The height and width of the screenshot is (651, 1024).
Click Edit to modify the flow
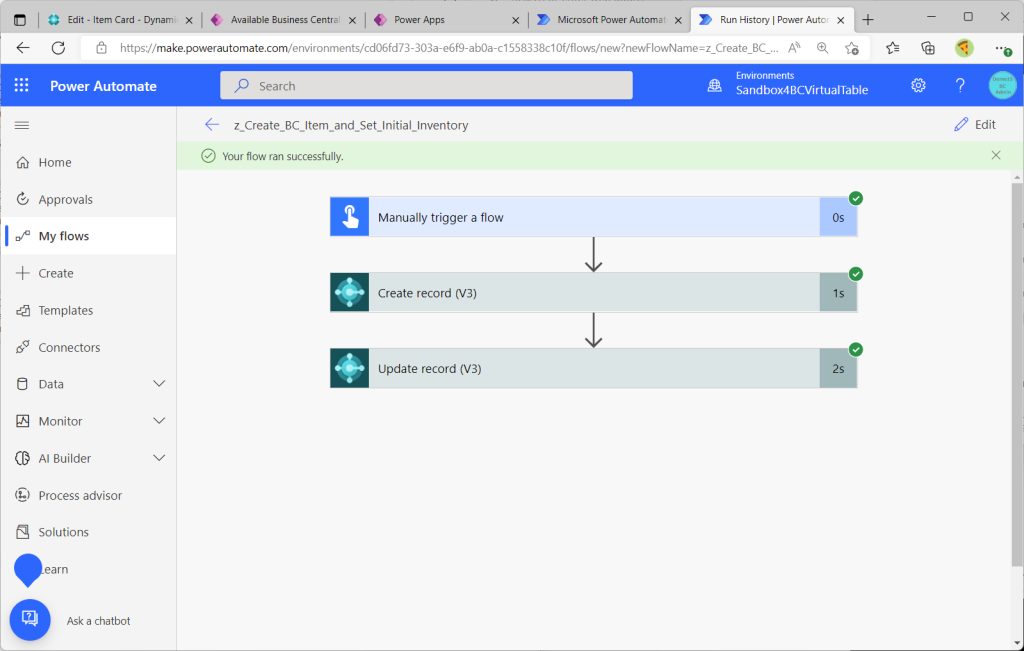click(975, 124)
